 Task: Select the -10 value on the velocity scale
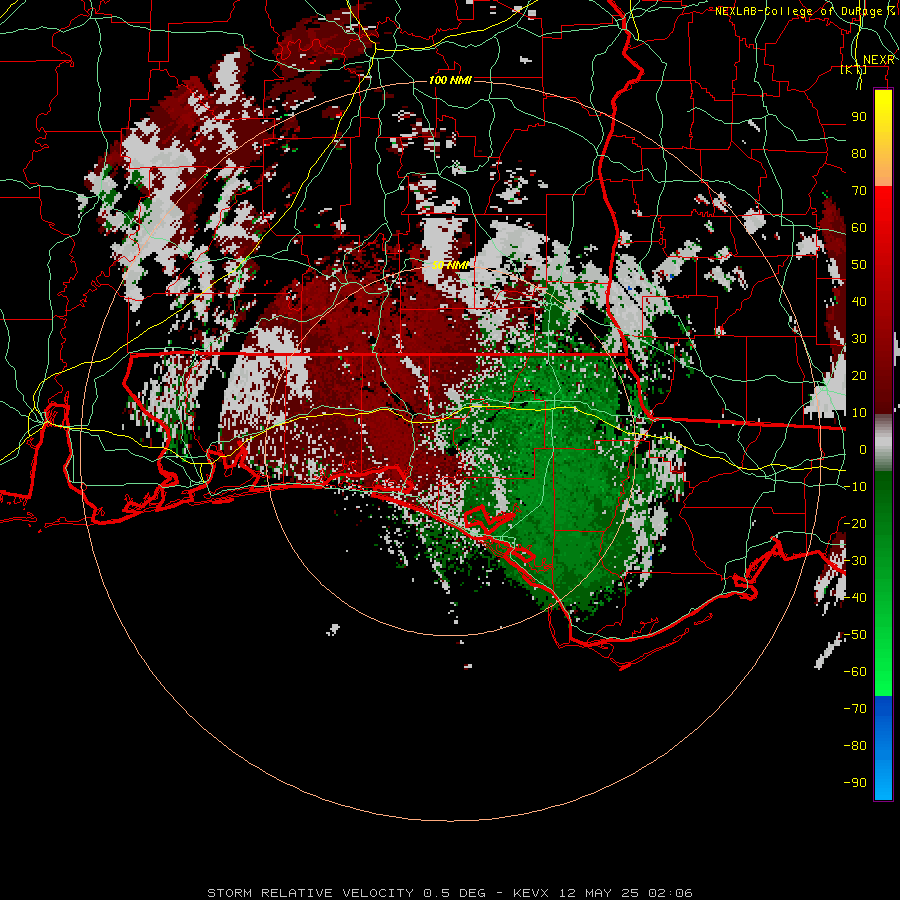pos(855,487)
